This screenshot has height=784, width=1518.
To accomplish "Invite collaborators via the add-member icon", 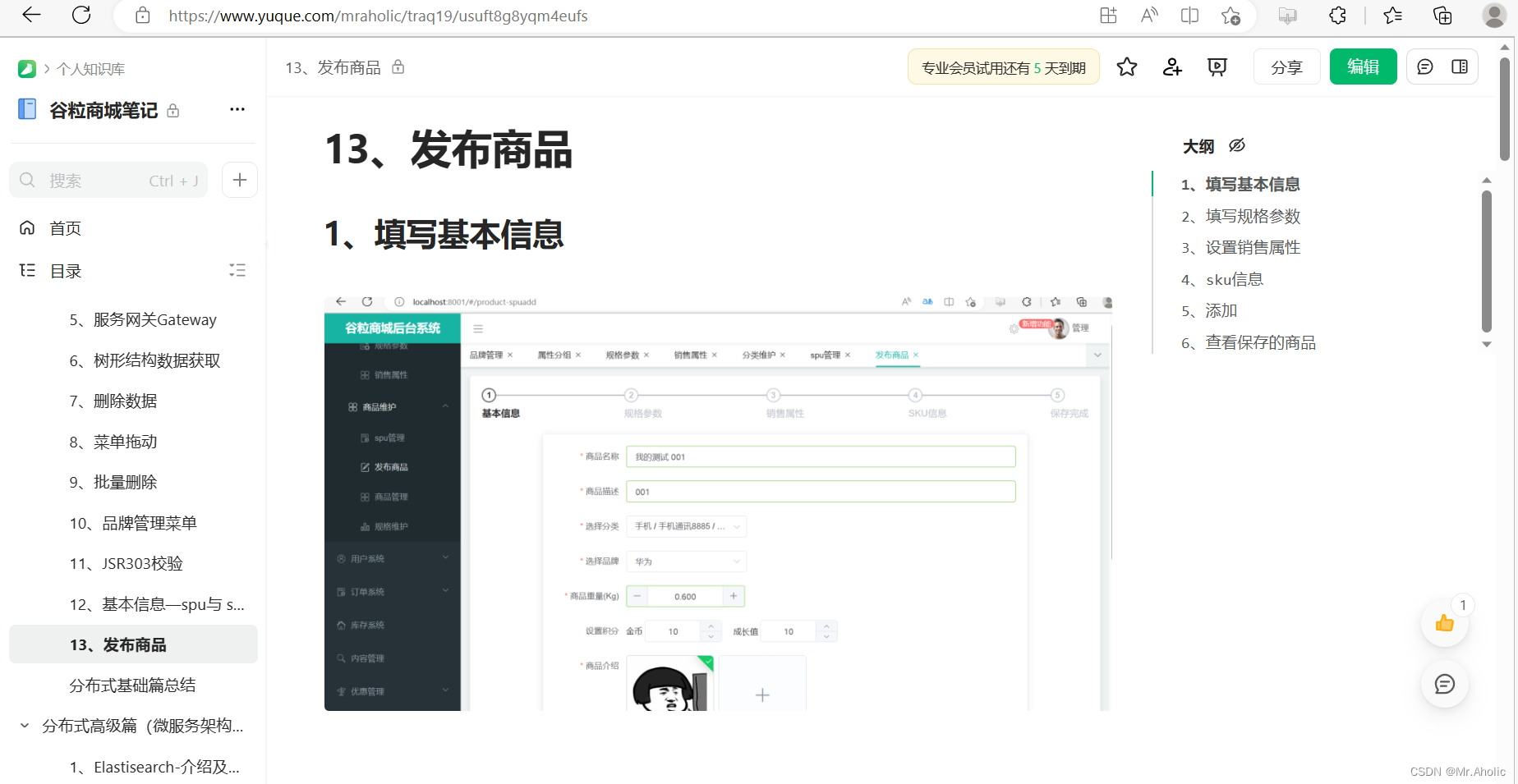I will coord(1171,66).
